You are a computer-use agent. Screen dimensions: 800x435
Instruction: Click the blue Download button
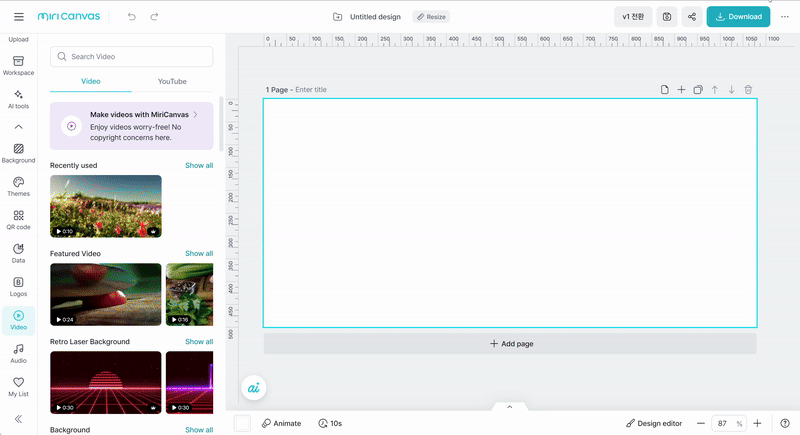pos(738,17)
